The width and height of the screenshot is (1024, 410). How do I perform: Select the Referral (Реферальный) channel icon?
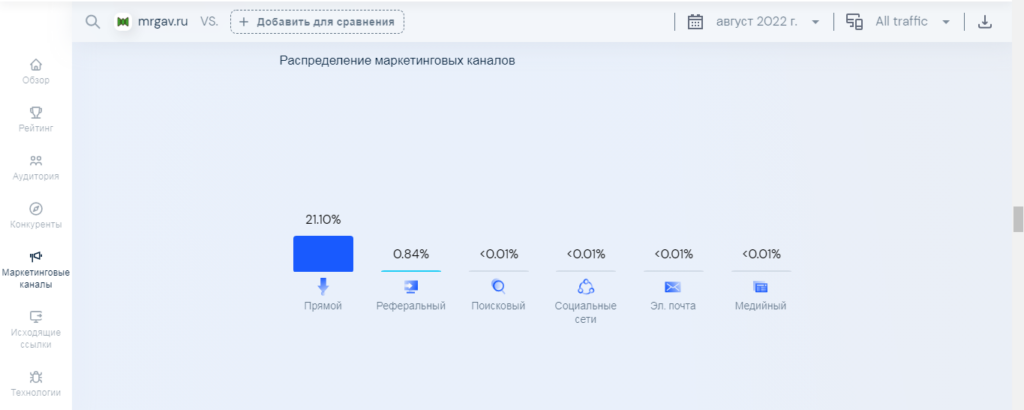pyautogui.click(x=411, y=287)
